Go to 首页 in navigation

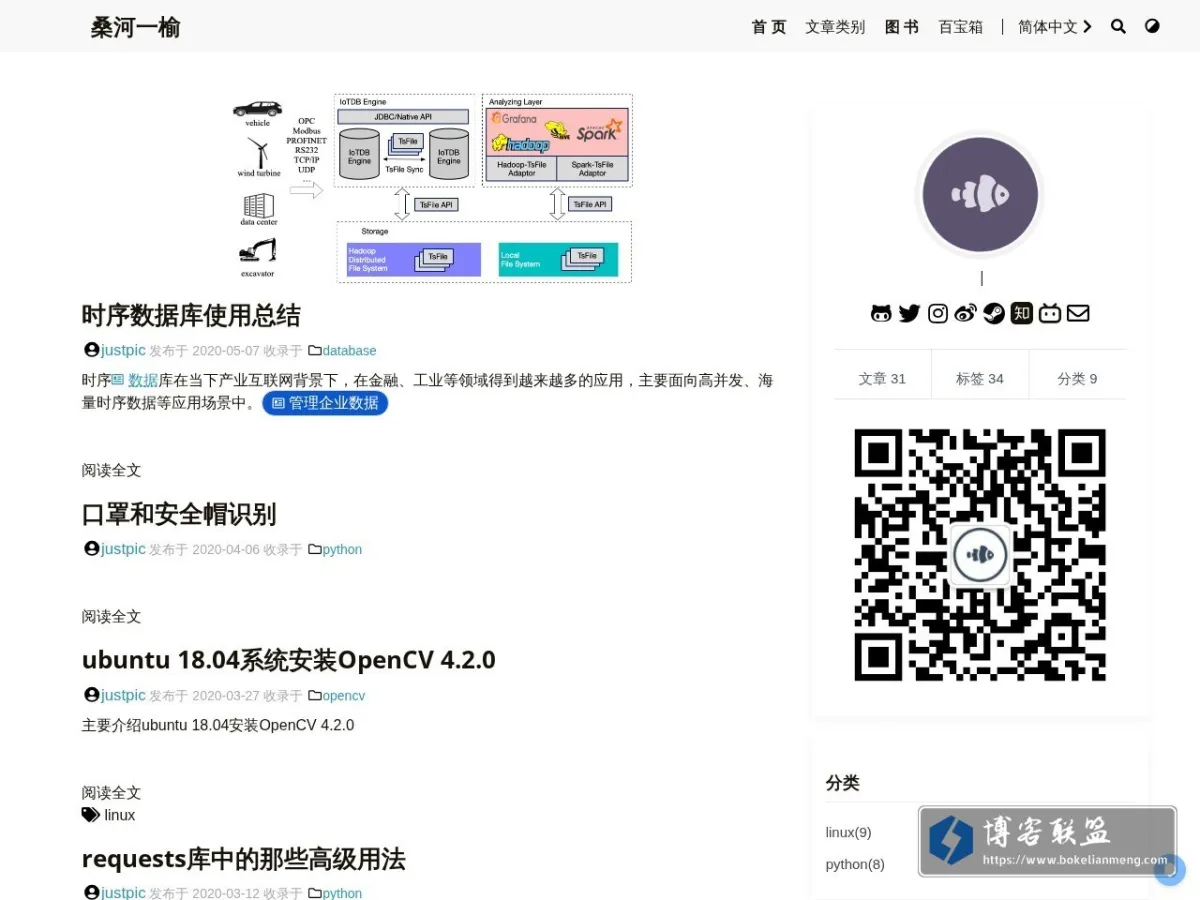click(x=769, y=27)
